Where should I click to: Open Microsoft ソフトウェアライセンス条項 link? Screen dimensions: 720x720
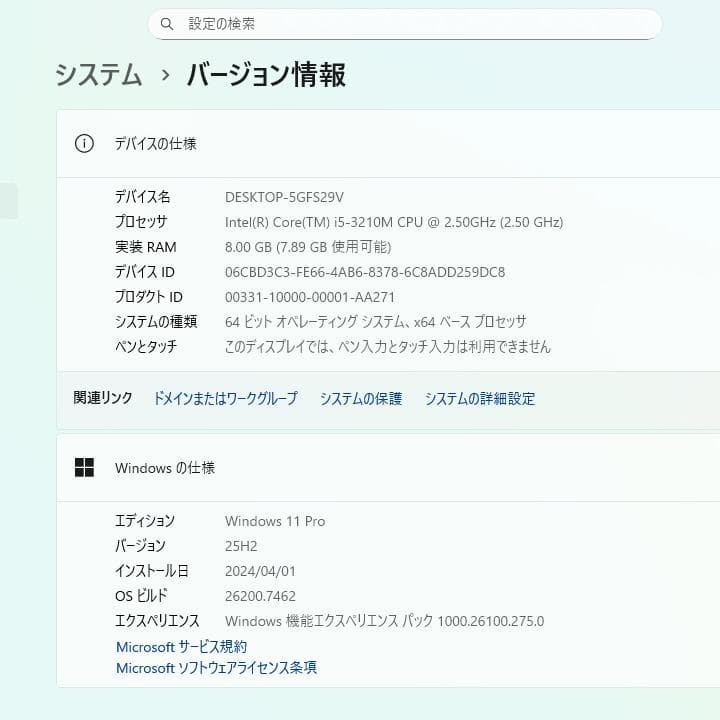point(216,667)
